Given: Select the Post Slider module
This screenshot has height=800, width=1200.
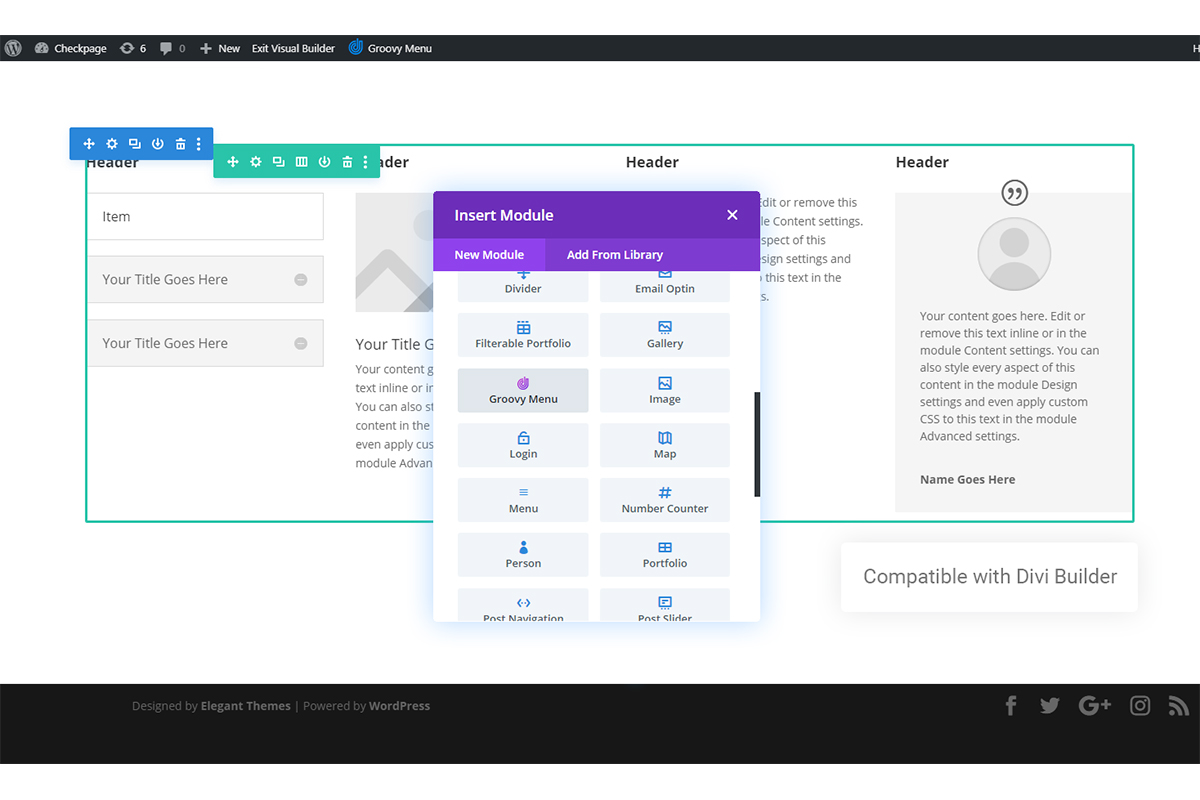Looking at the screenshot, I should click(665, 605).
